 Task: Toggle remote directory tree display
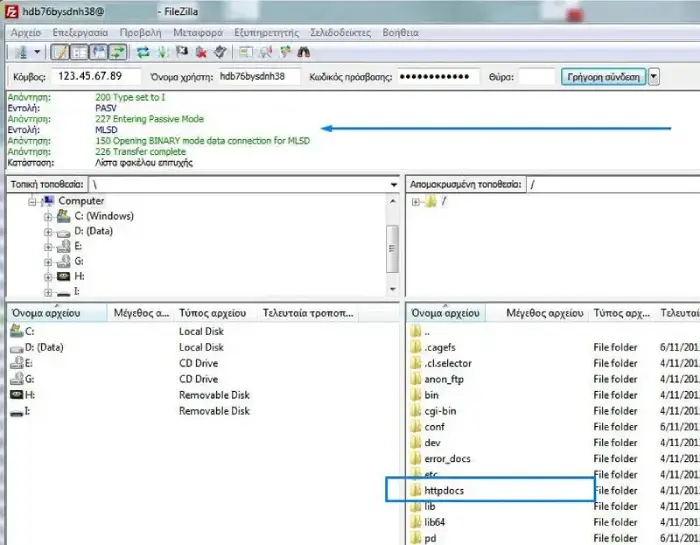[99, 53]
